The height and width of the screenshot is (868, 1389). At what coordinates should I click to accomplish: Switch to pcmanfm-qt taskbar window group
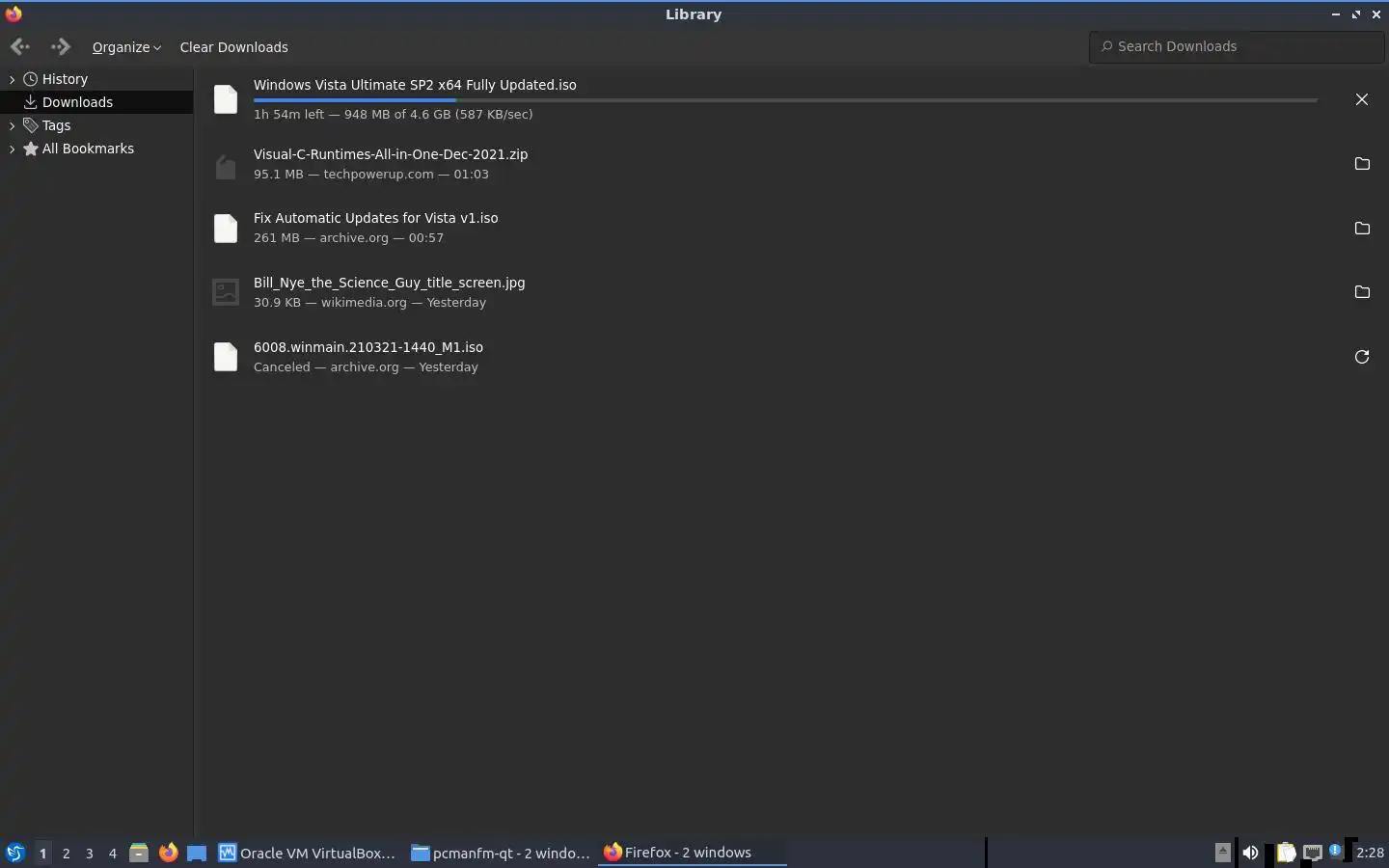click(x=501, y=853)
